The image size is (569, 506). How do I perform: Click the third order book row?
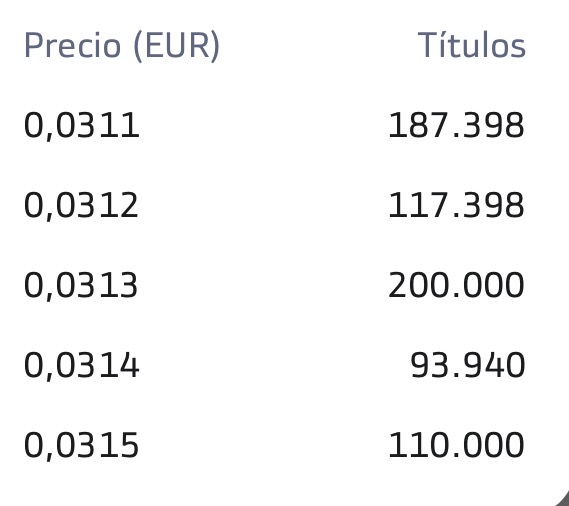(274, 286)
